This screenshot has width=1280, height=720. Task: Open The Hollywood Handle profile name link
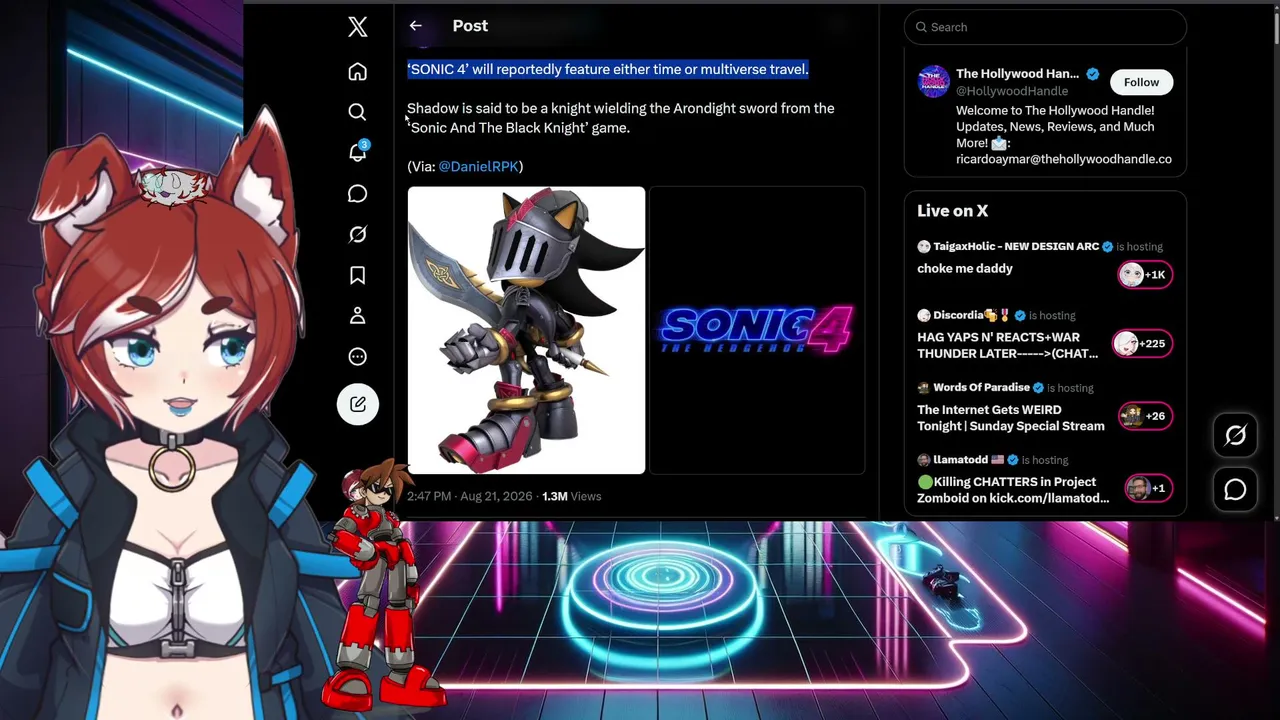[x=1017, y=74]
